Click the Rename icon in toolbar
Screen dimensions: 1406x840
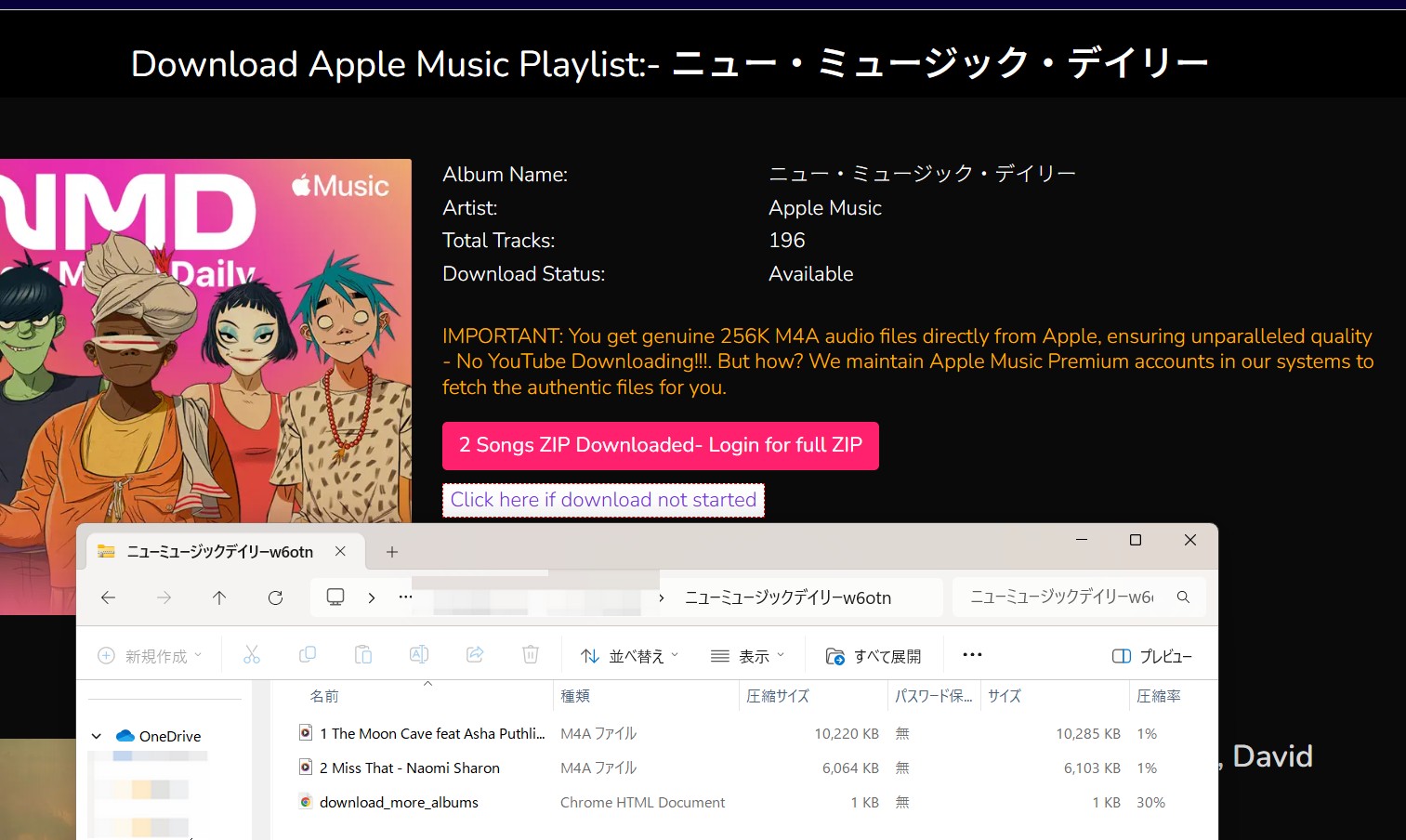click(419, 655)
